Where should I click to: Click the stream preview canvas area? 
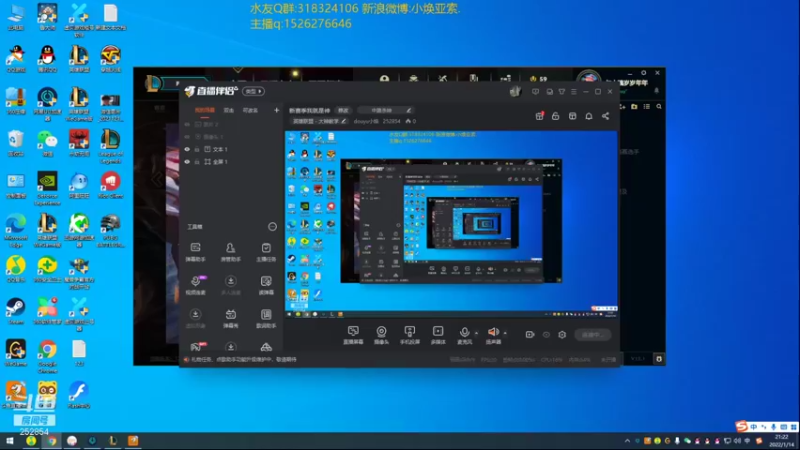click(x=451, y=224)
